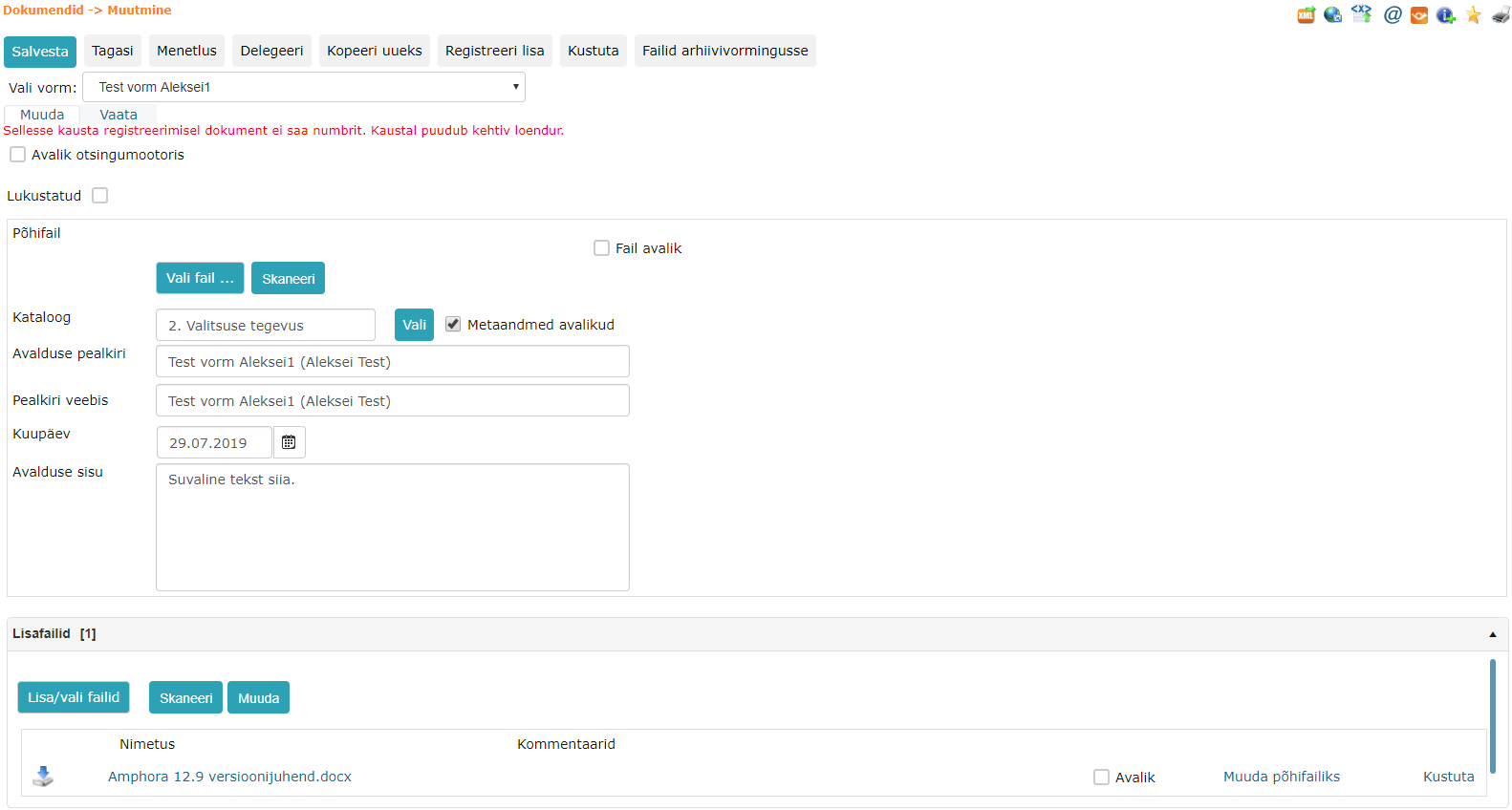Add to favorites with star icon
Viewport: 1512px width, 810px height.
pos(1474,14)
